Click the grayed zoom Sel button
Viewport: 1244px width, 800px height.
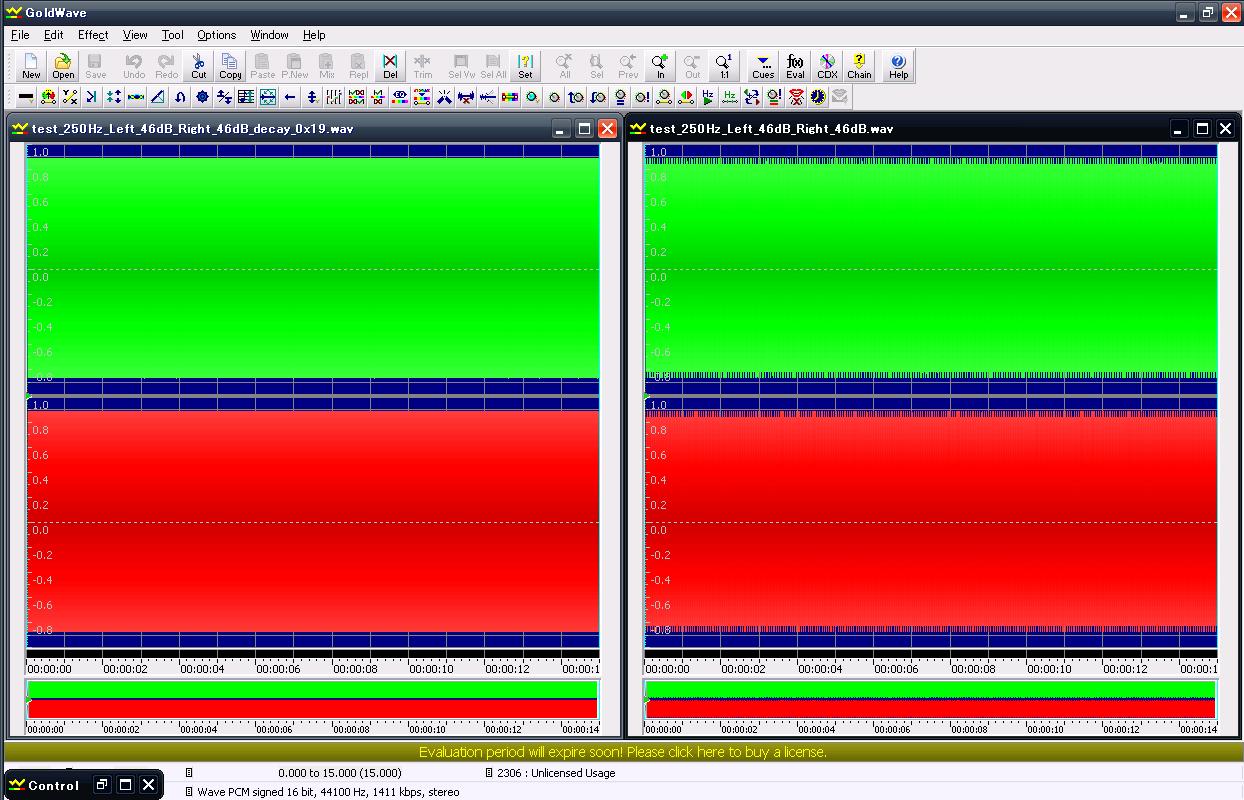596,66
